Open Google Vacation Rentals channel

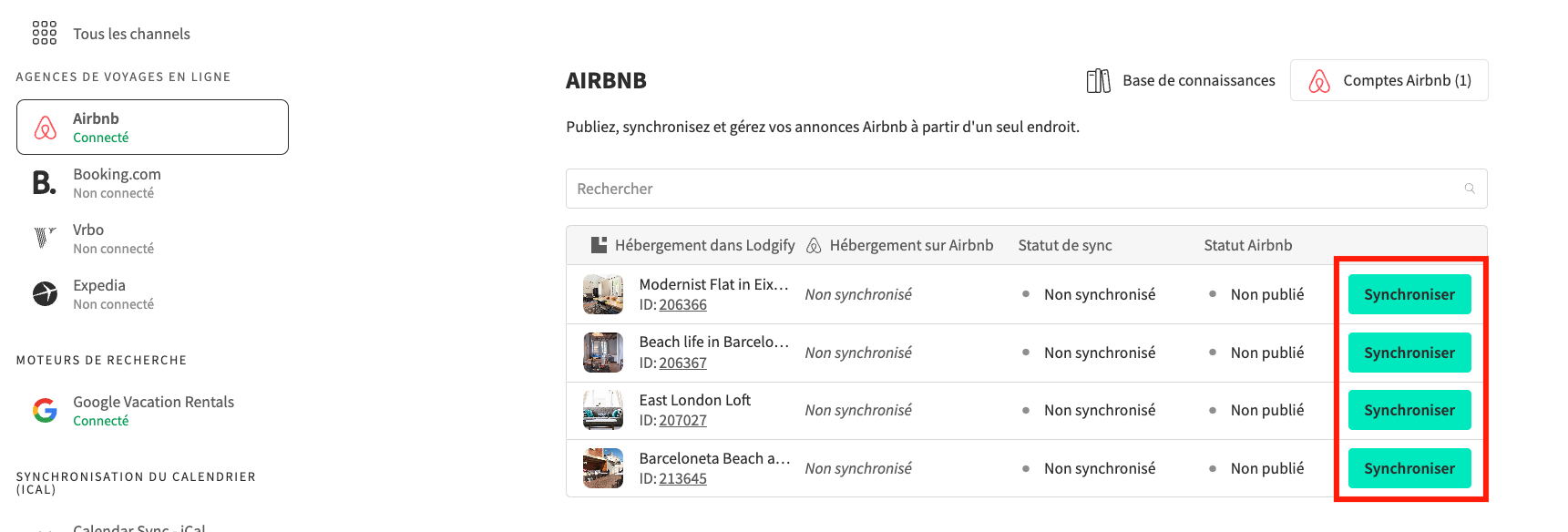click(x=152, y=411)
